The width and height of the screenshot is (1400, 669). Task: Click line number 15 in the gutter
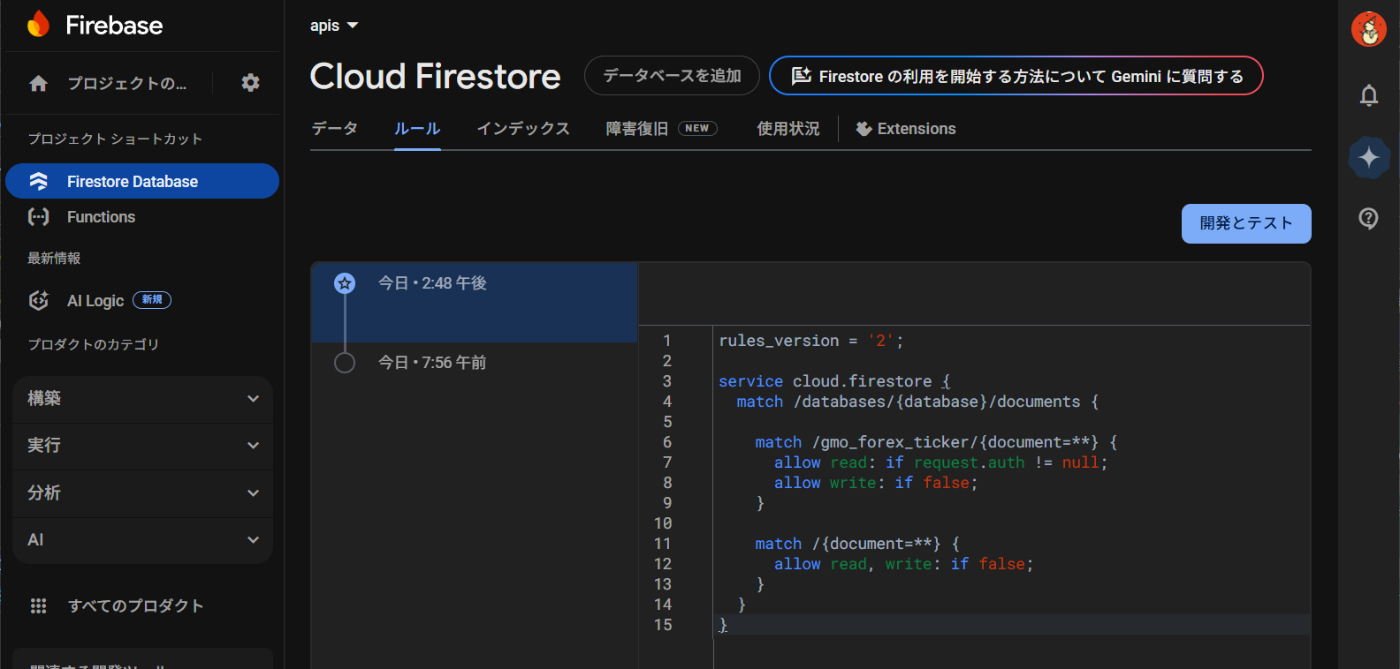coord(662,625)
